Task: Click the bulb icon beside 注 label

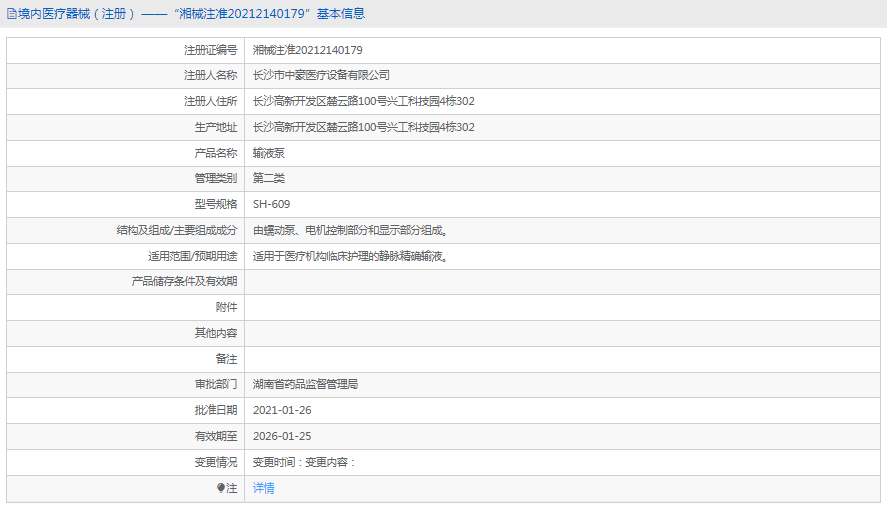Action: [x=221, y=488]
